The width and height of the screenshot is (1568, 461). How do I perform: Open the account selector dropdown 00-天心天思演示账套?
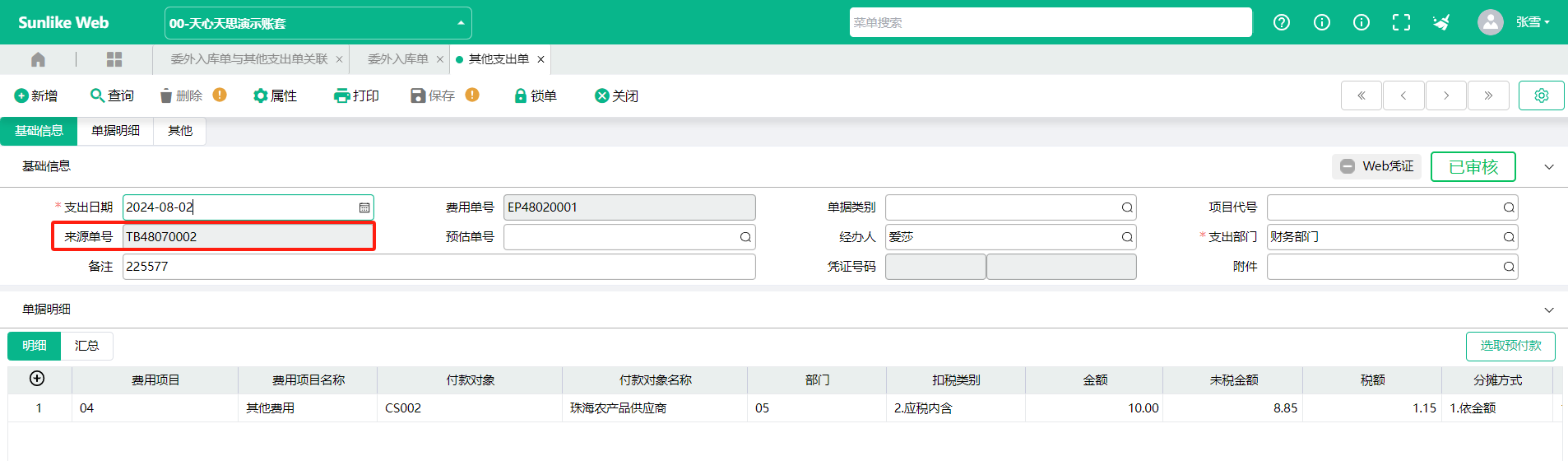[318, 23]
